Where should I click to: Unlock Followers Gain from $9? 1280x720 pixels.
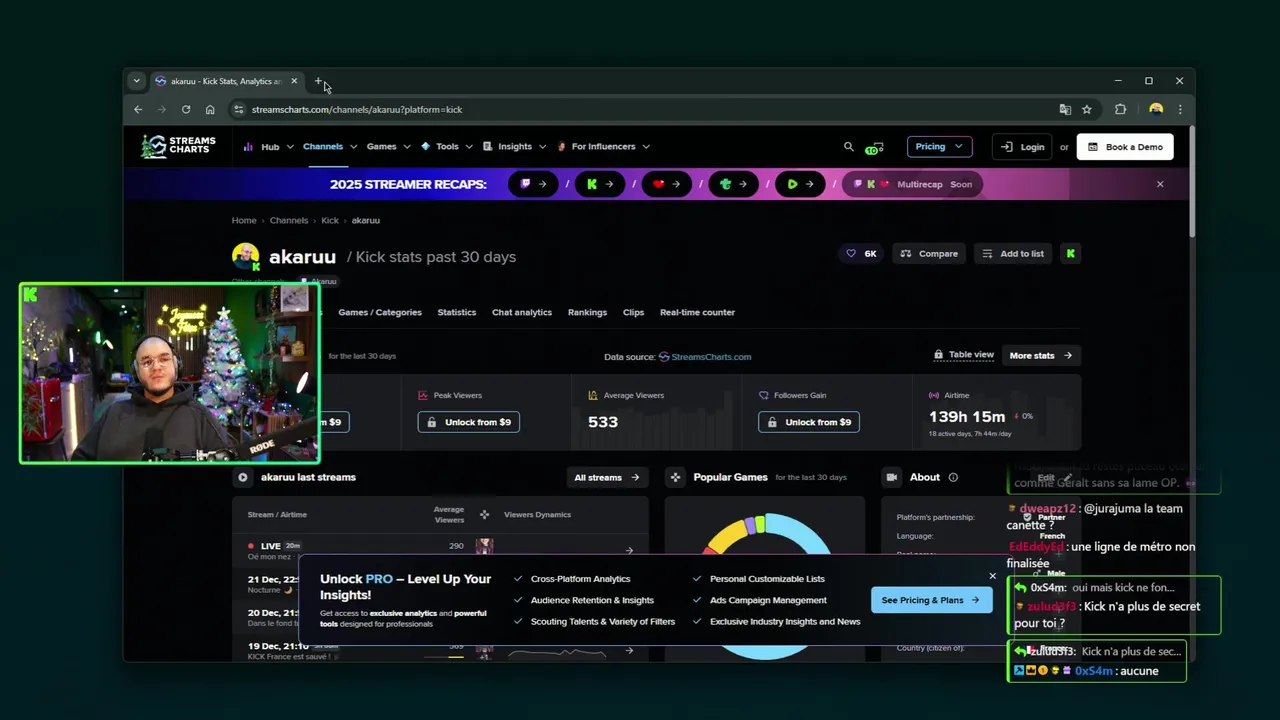point(809,422)
